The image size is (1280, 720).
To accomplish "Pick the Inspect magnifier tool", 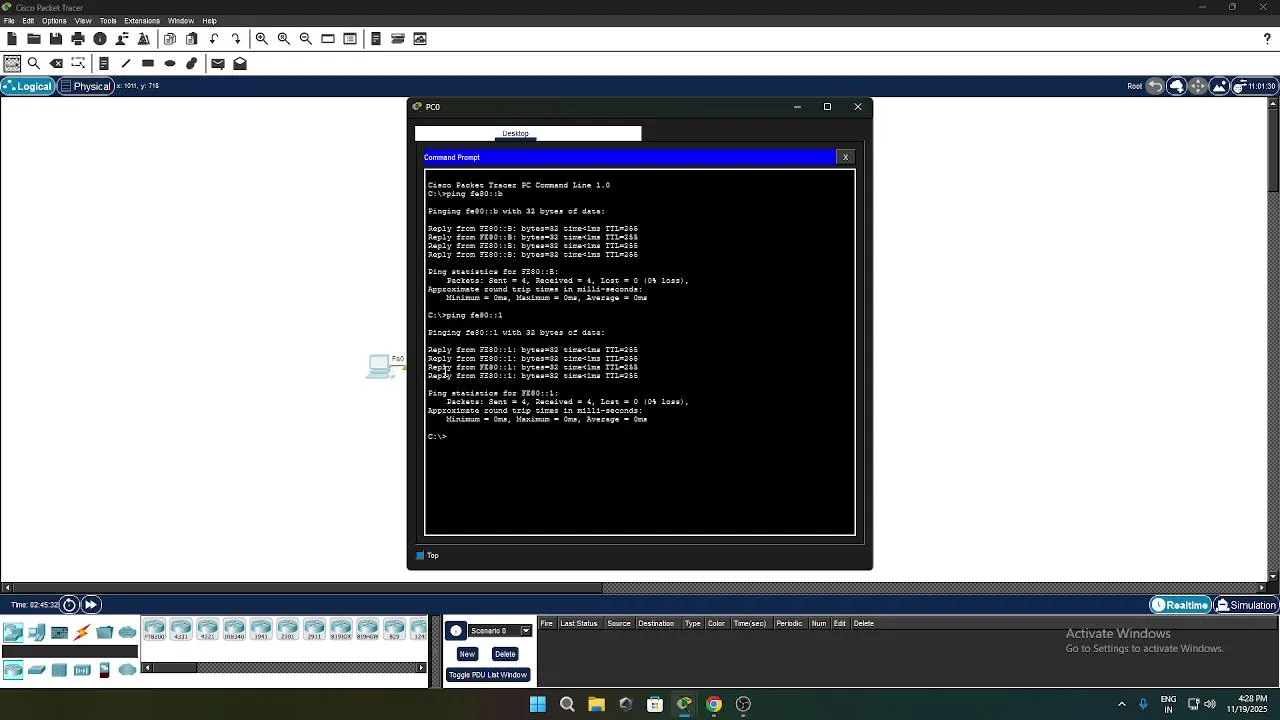I will [34, 63].
